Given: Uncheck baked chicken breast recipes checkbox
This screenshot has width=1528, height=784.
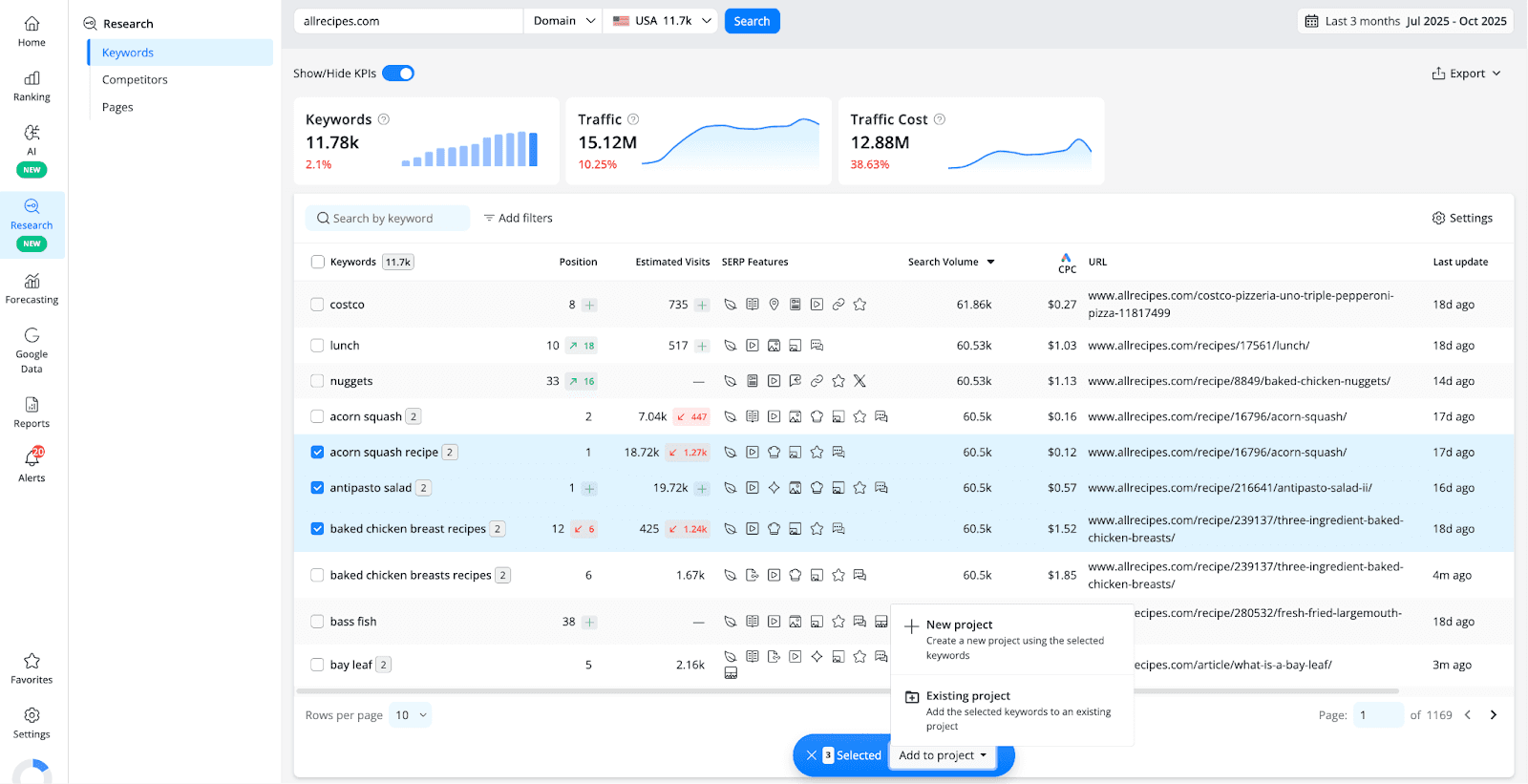Looking at the screenshot, I should 317,529.
